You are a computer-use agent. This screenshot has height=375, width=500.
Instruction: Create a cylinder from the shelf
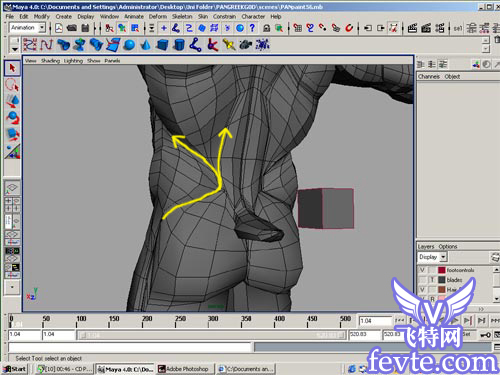pyautogui.click(x=179, y=45)
